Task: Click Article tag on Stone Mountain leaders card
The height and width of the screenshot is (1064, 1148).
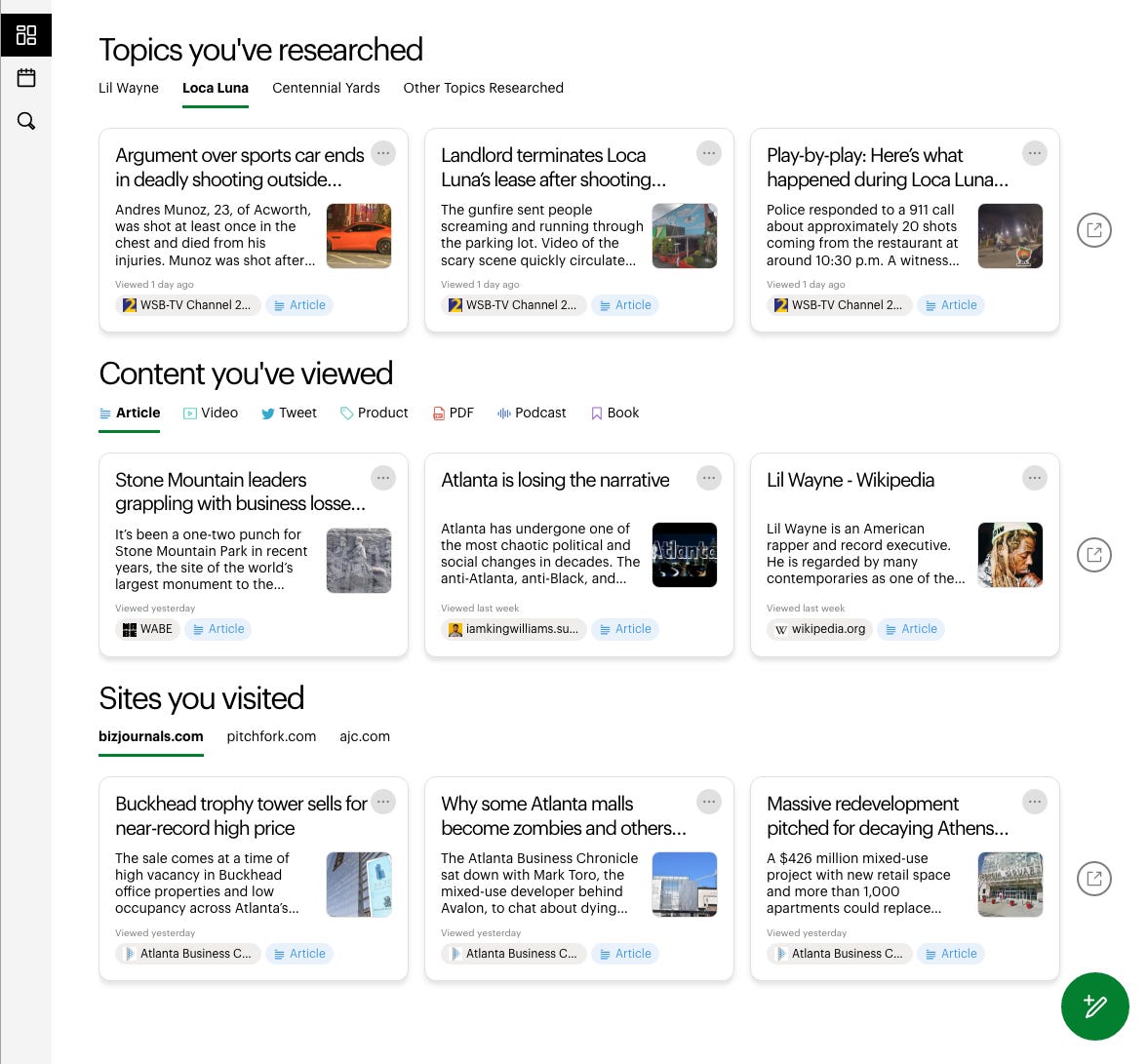Action: coord(218,629)
